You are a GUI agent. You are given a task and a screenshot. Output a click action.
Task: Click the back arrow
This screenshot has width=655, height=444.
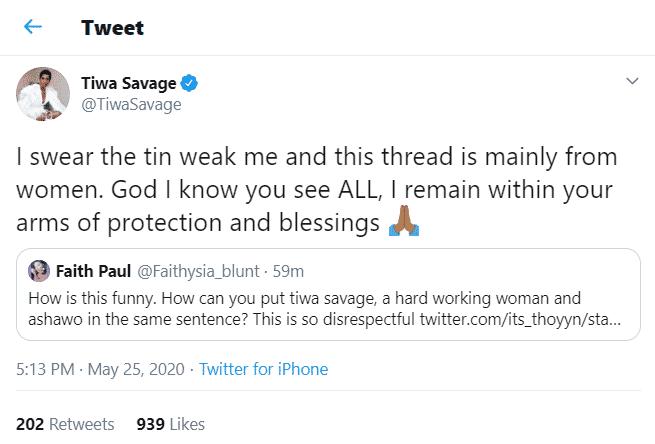coord(33,27)
